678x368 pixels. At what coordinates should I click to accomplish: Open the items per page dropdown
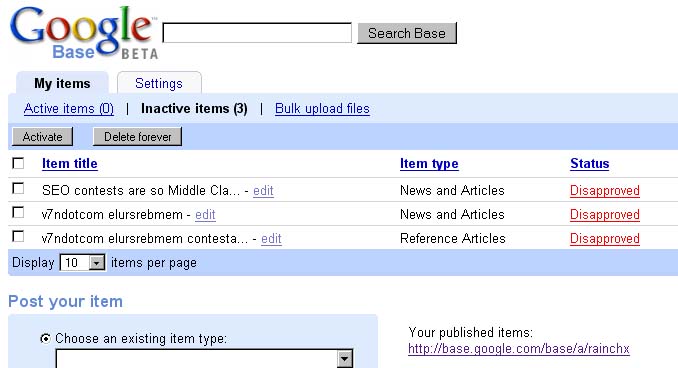pyautogui.click(x=83, y=262)
